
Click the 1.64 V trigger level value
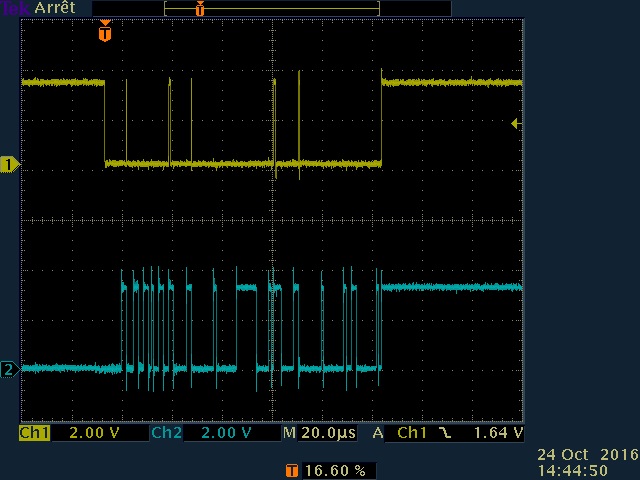coord(498,433)
